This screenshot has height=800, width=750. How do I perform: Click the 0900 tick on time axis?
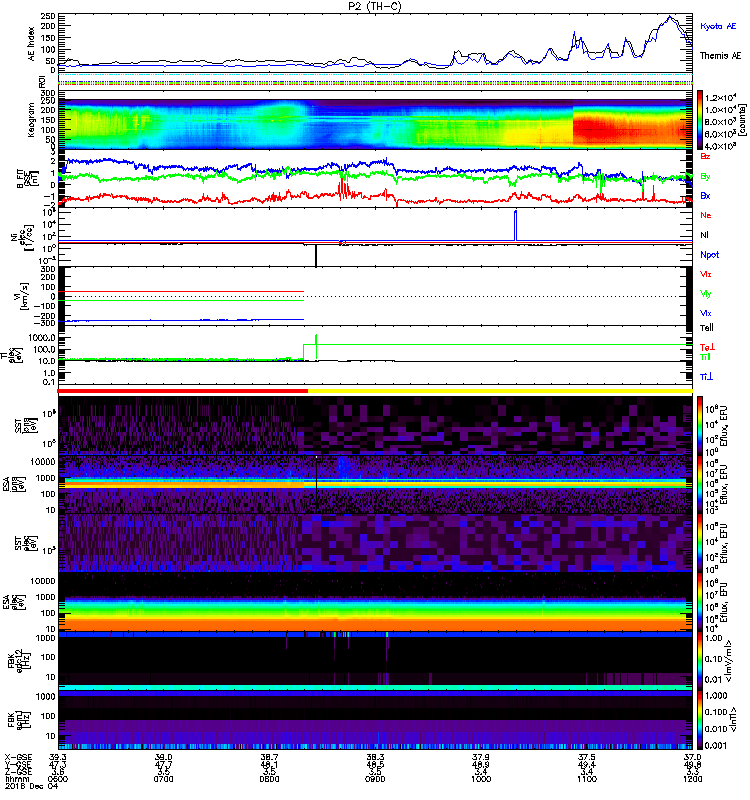tap(375, 779)
